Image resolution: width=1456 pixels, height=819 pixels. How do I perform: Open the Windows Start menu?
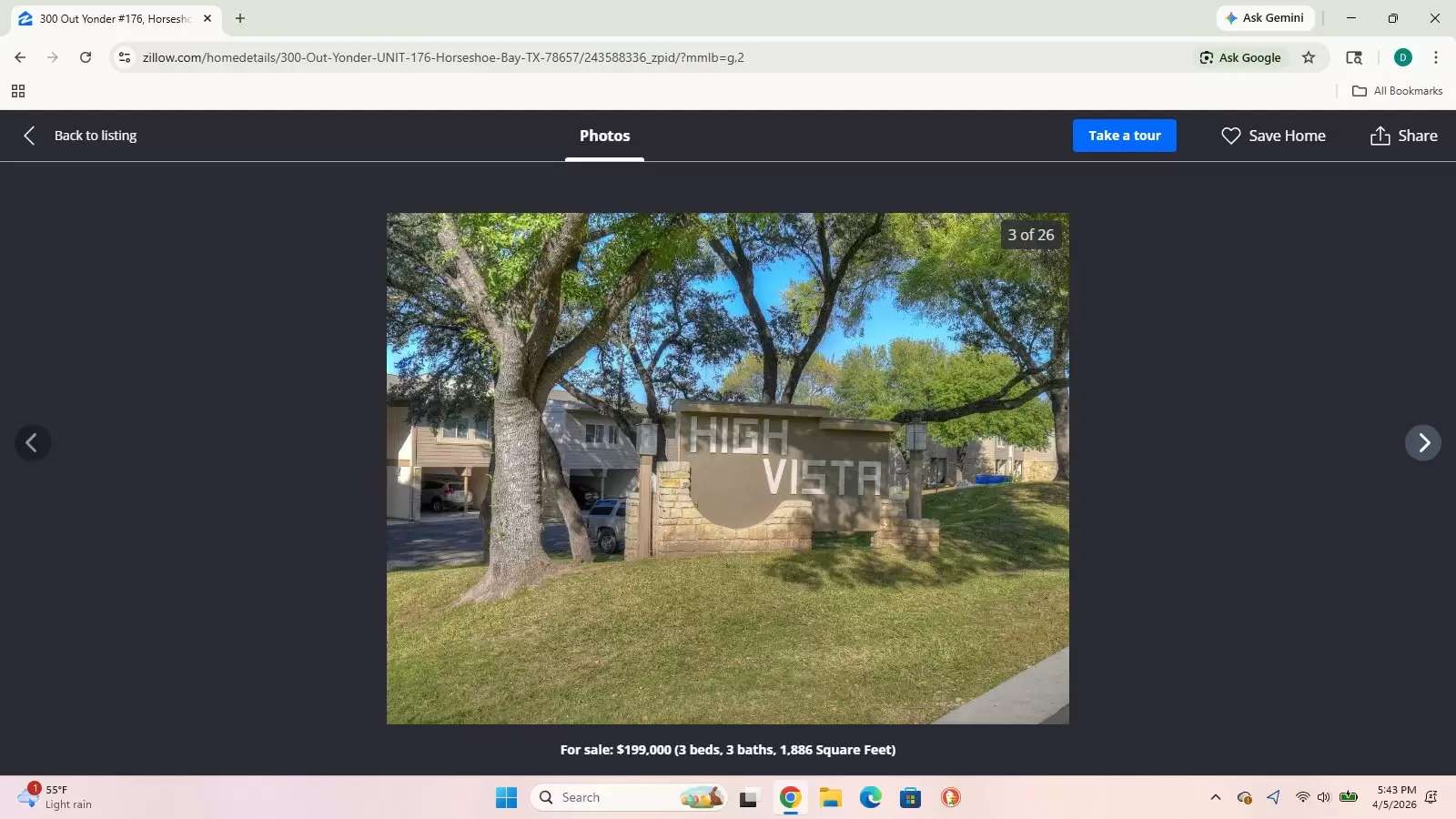pyautogui.click(x=506, y=798)
